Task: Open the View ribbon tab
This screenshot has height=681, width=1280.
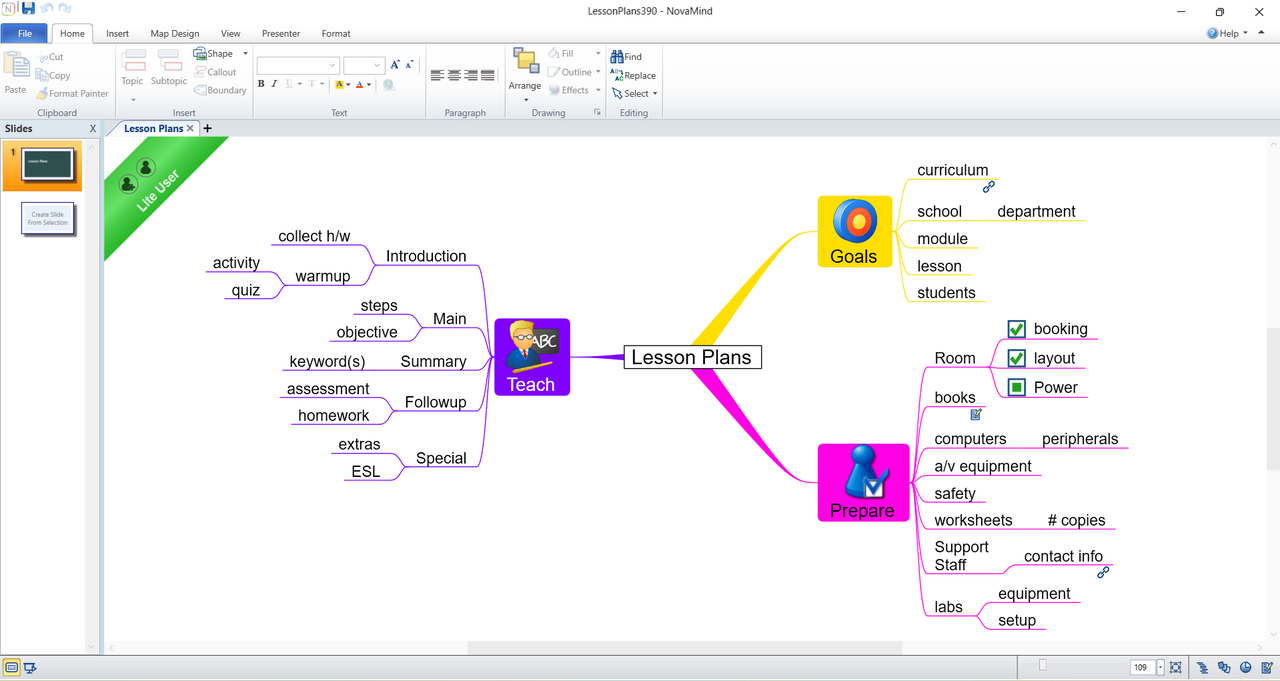Action: click(x=230, y=33)
